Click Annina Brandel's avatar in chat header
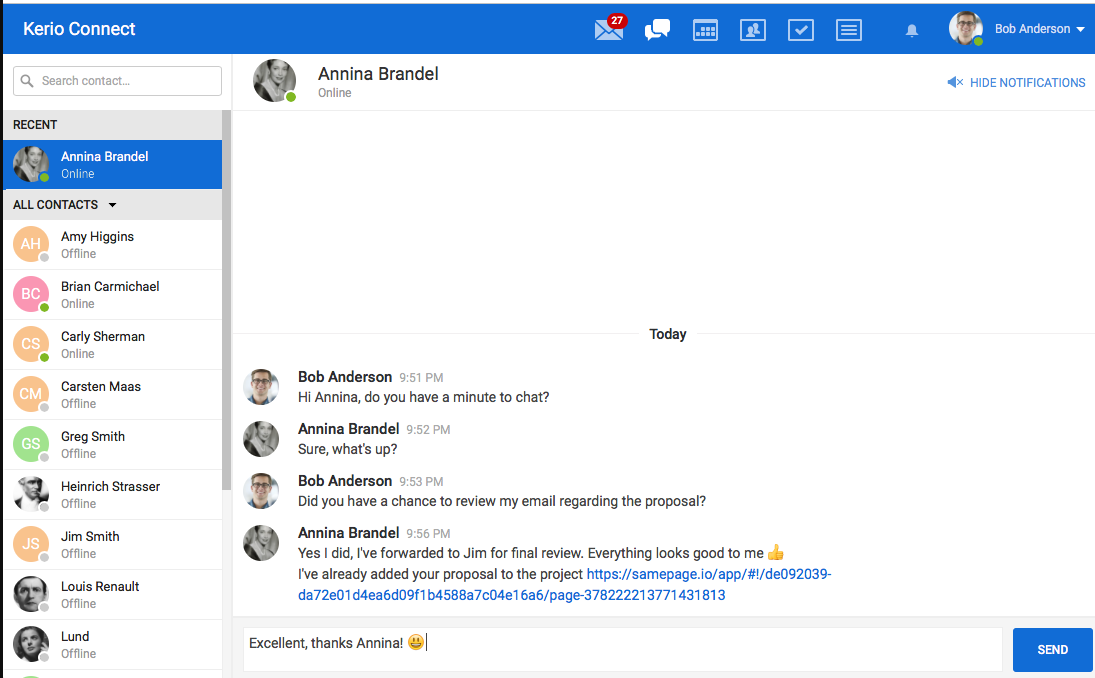 pos(274,80)
